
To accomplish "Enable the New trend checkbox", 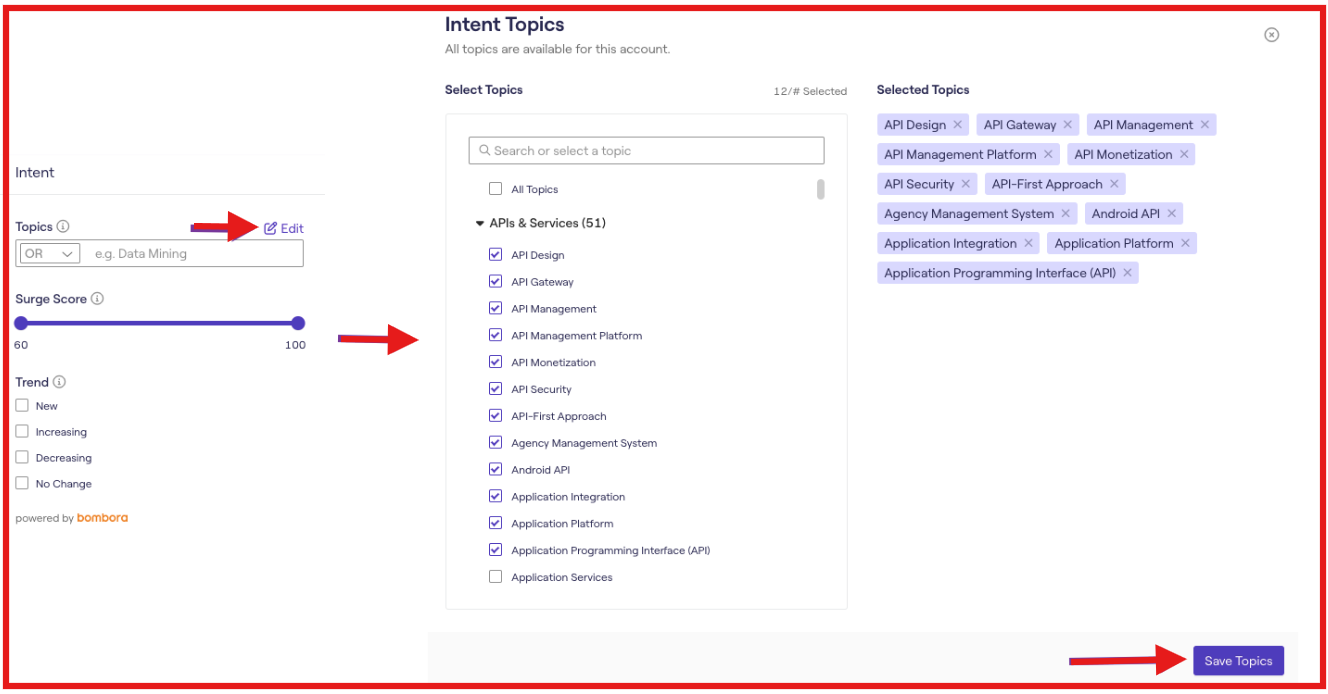I will click(x=22, y=406).
